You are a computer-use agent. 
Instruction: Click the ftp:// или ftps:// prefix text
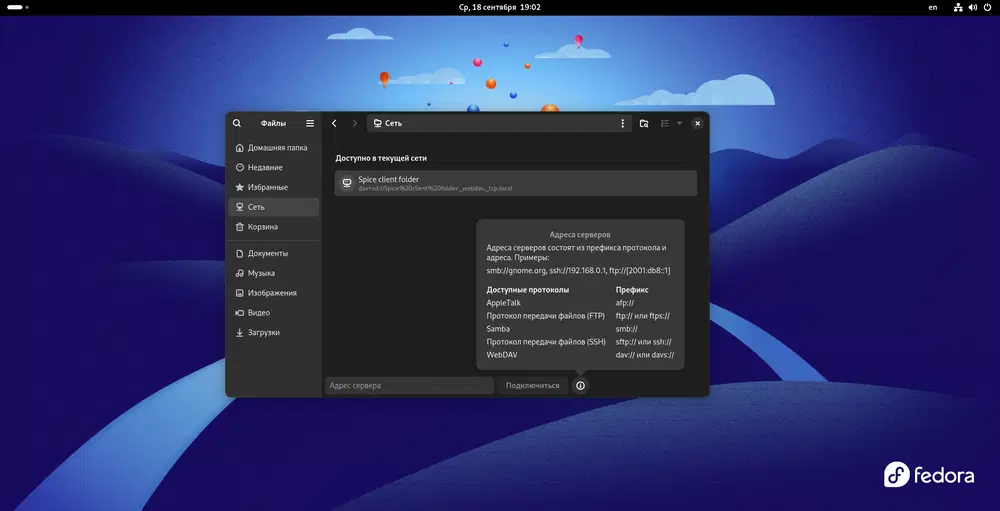(642, 316)
